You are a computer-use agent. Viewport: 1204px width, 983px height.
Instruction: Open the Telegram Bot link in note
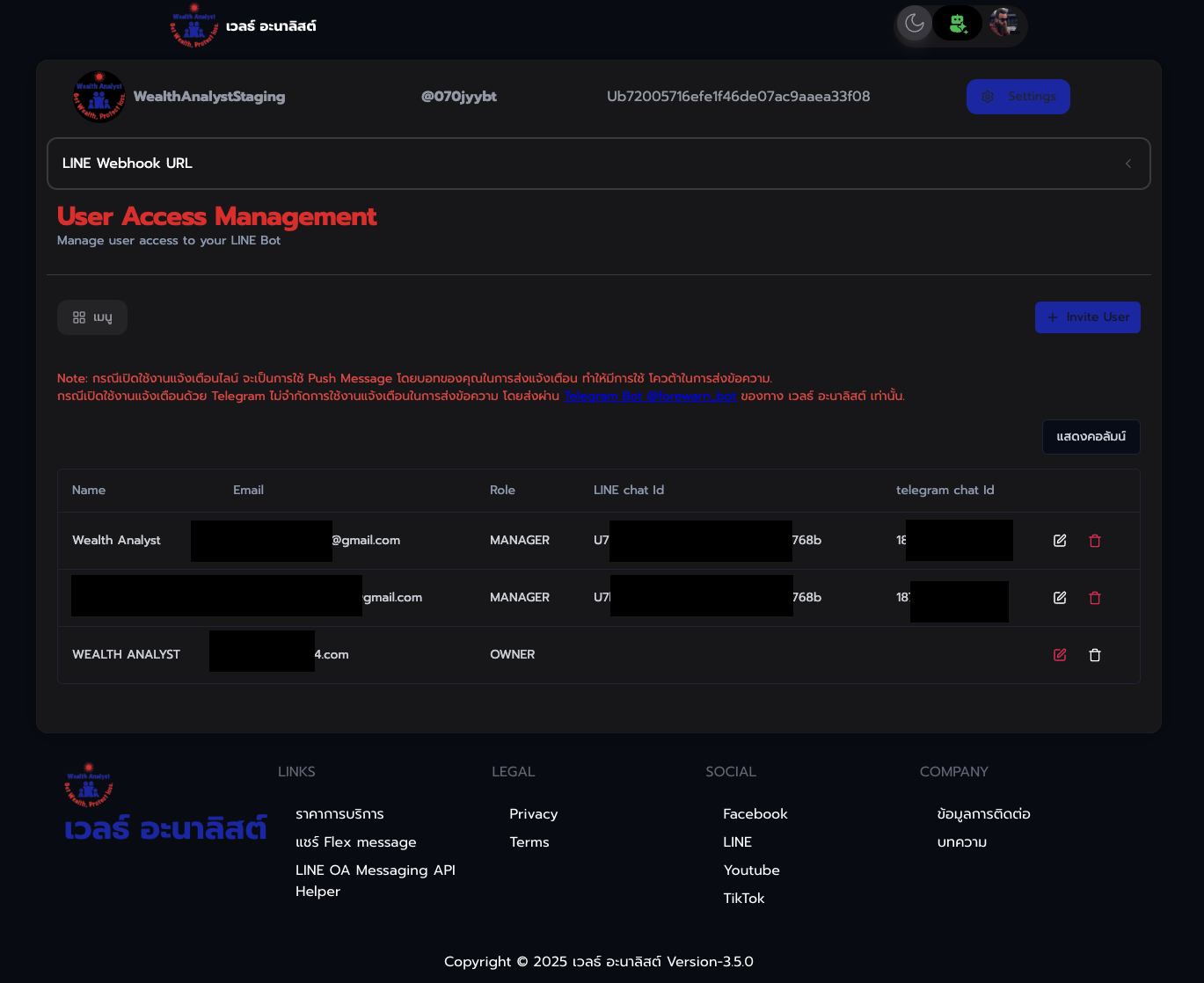pyautogui.click(x=650, y=396)
